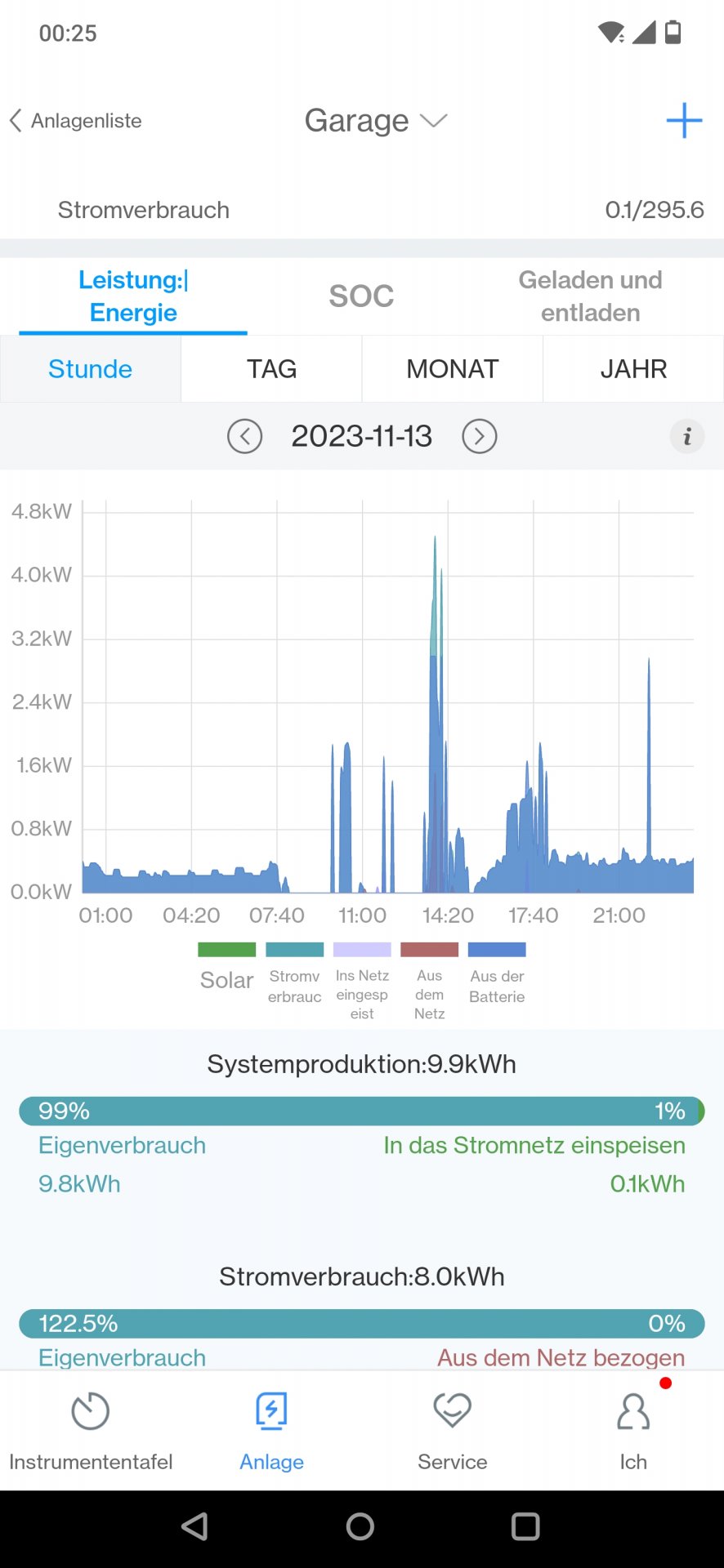Select the Anlage icon in bottom bar
This screenshot has height=1568, width=724.
click(x=271, y=1412)
